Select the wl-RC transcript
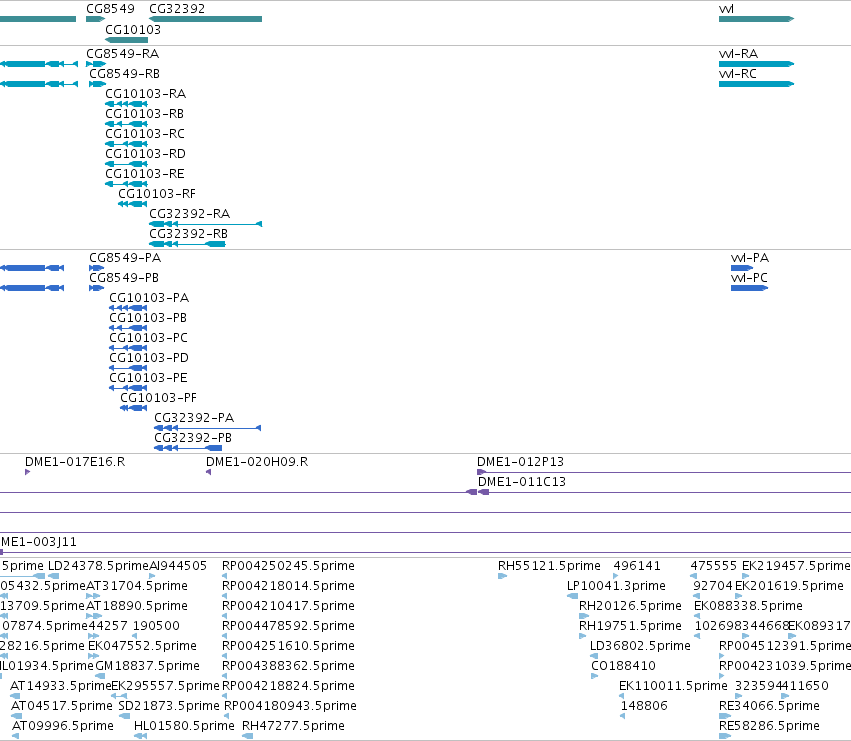 [757, 84]
